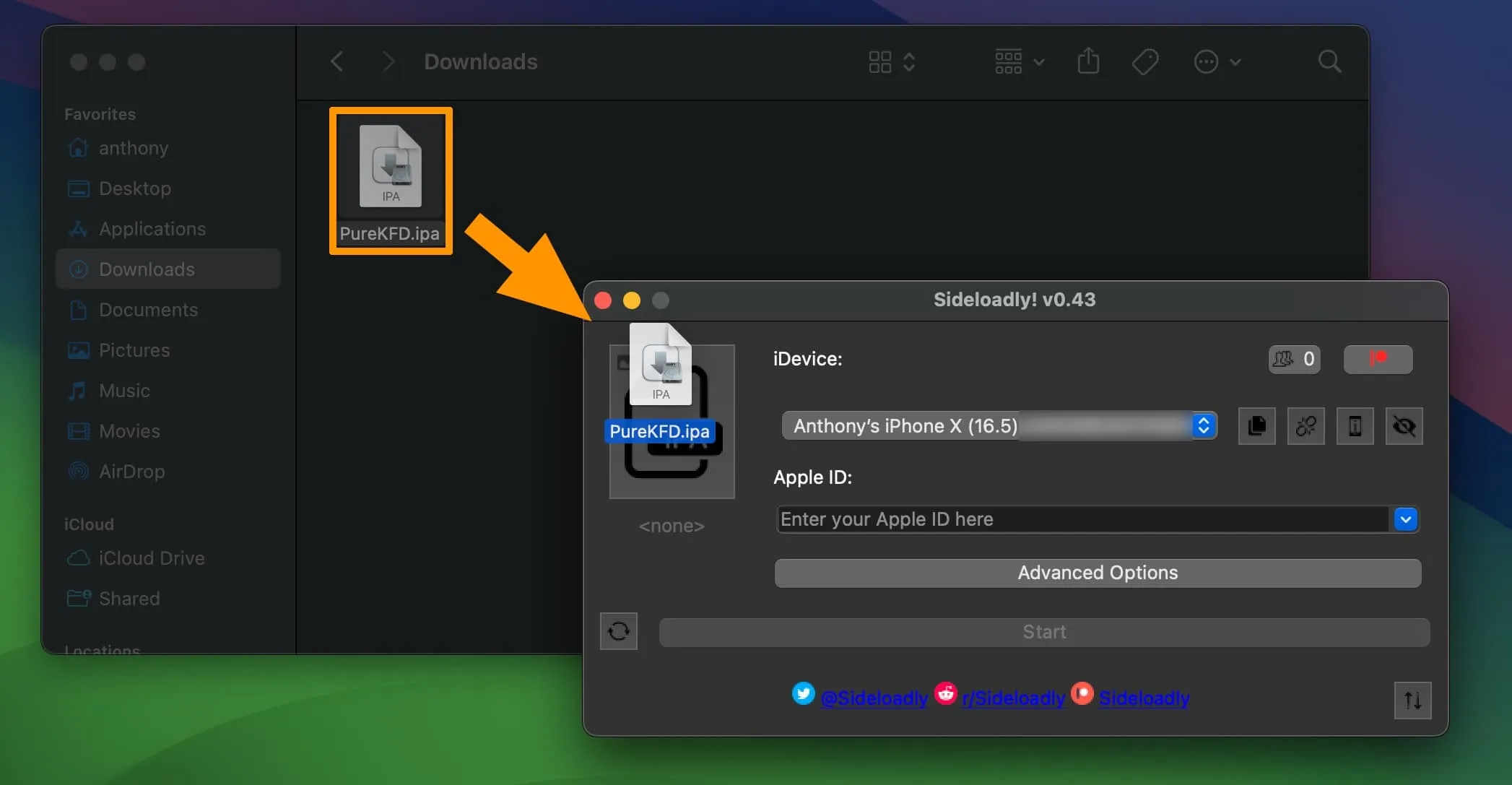Screen dimensions: 1512x785
Task: Click the Tags icon in Finder toolbar
Action: coord(1145,62)
